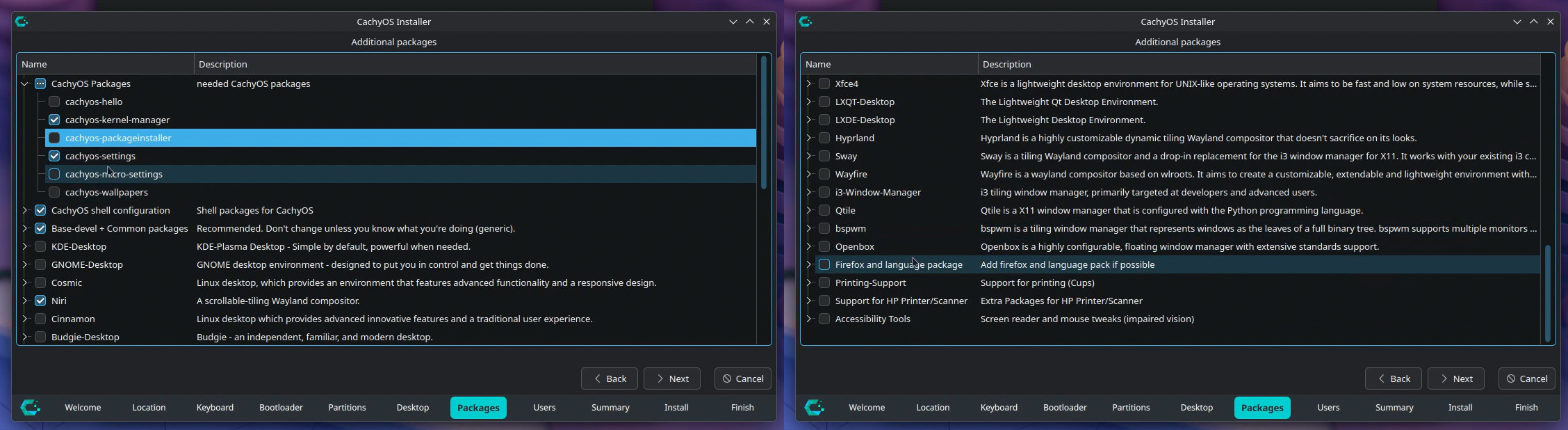The width and height of the screenshot is (1568, 430).
Task: Check cachyos-micro-settings package
Action: click(x=54, y=174)
